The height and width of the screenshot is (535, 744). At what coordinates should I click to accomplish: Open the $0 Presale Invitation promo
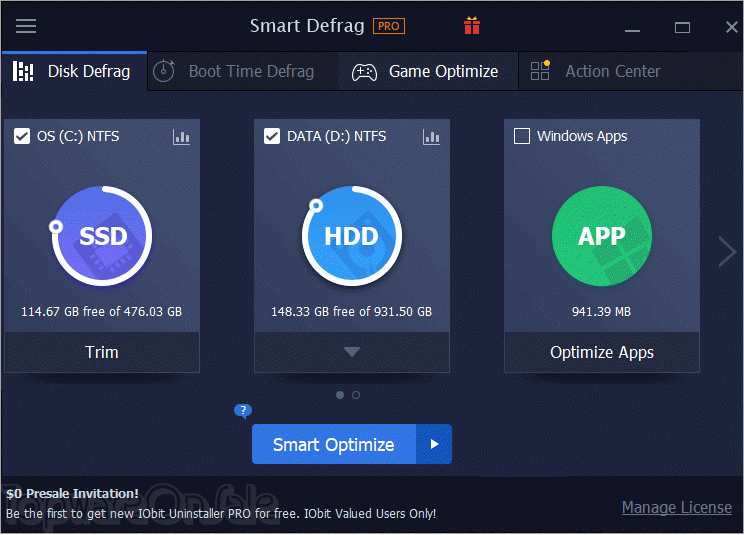click(x=73, y=494)
